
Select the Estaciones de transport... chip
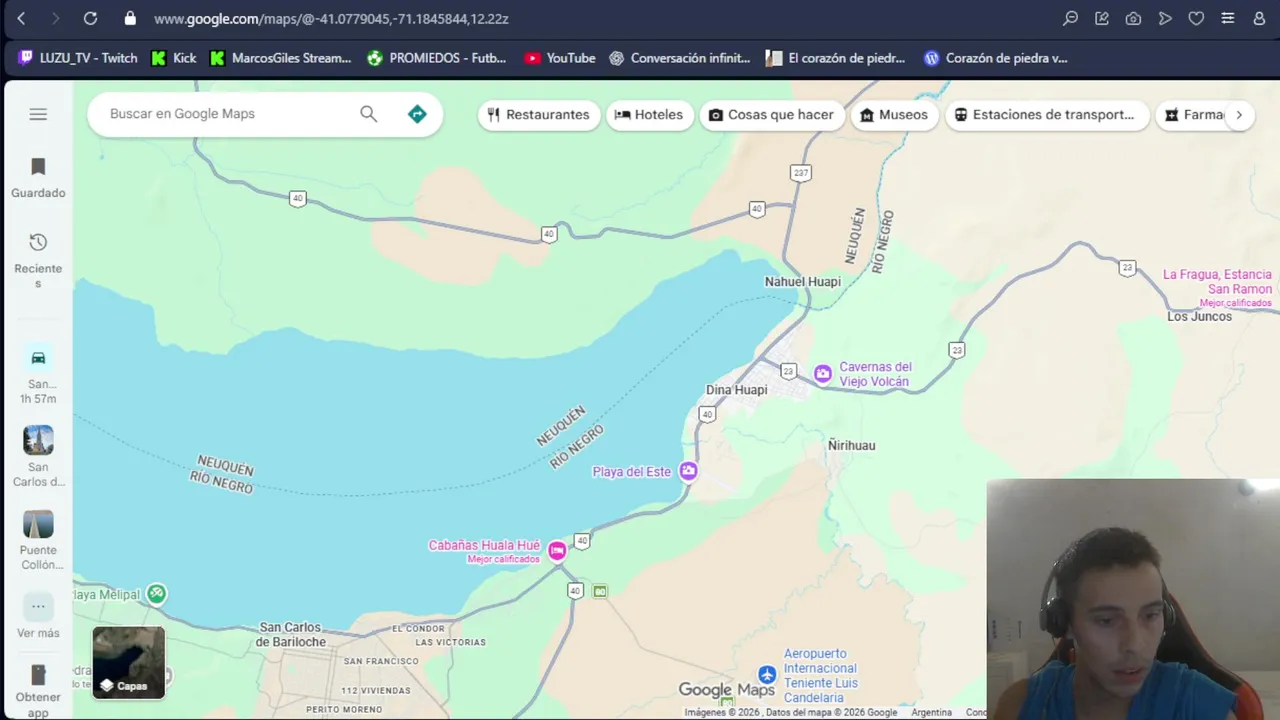[x=1046, y=115]
